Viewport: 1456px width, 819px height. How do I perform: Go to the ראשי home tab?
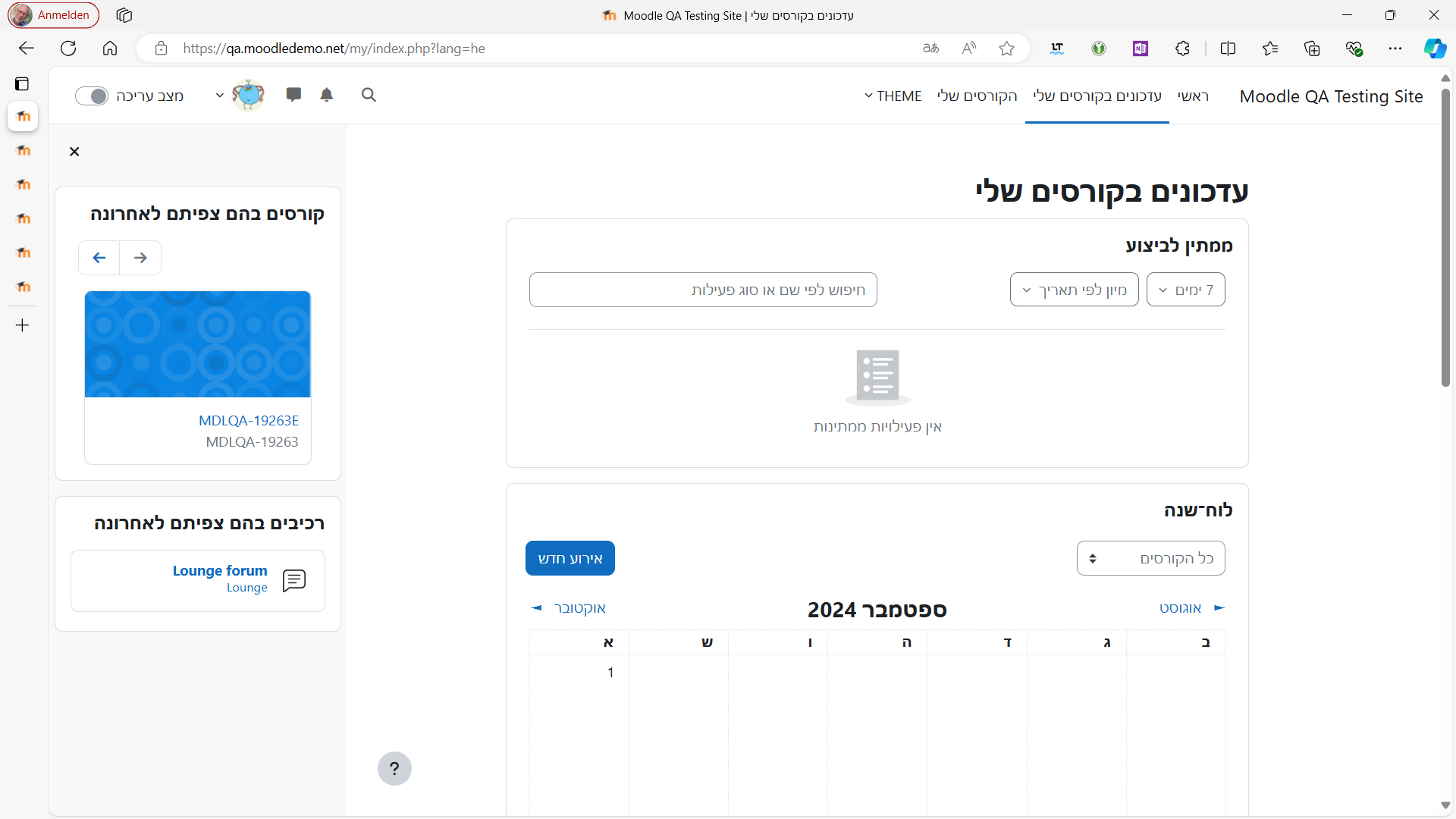click(x=1194, y=96)
